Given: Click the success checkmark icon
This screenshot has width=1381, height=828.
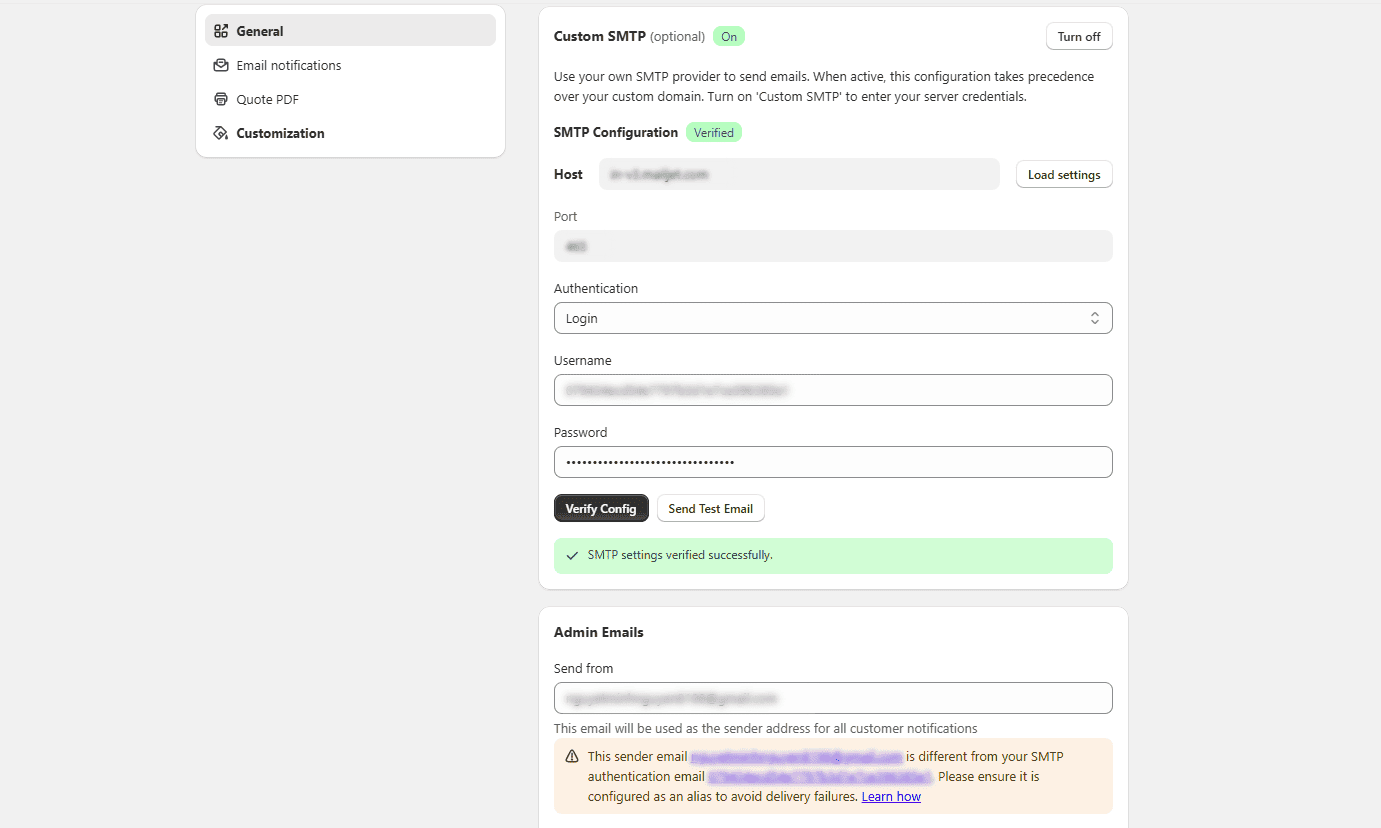Looking at the screenshot, I should click(x=572, y=556).
